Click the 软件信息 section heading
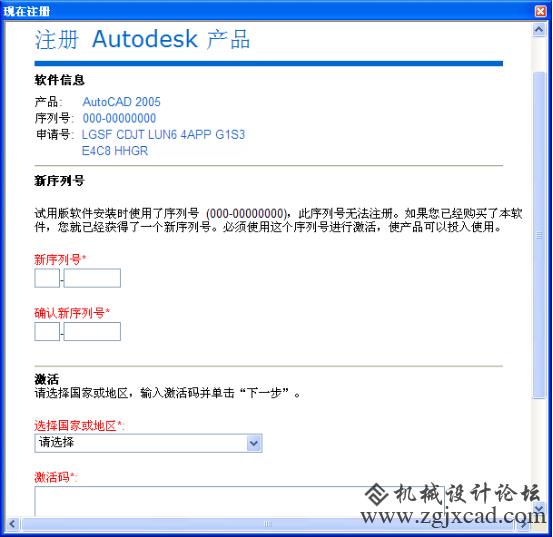Screen dimensions: 553x537 [59, 80]
